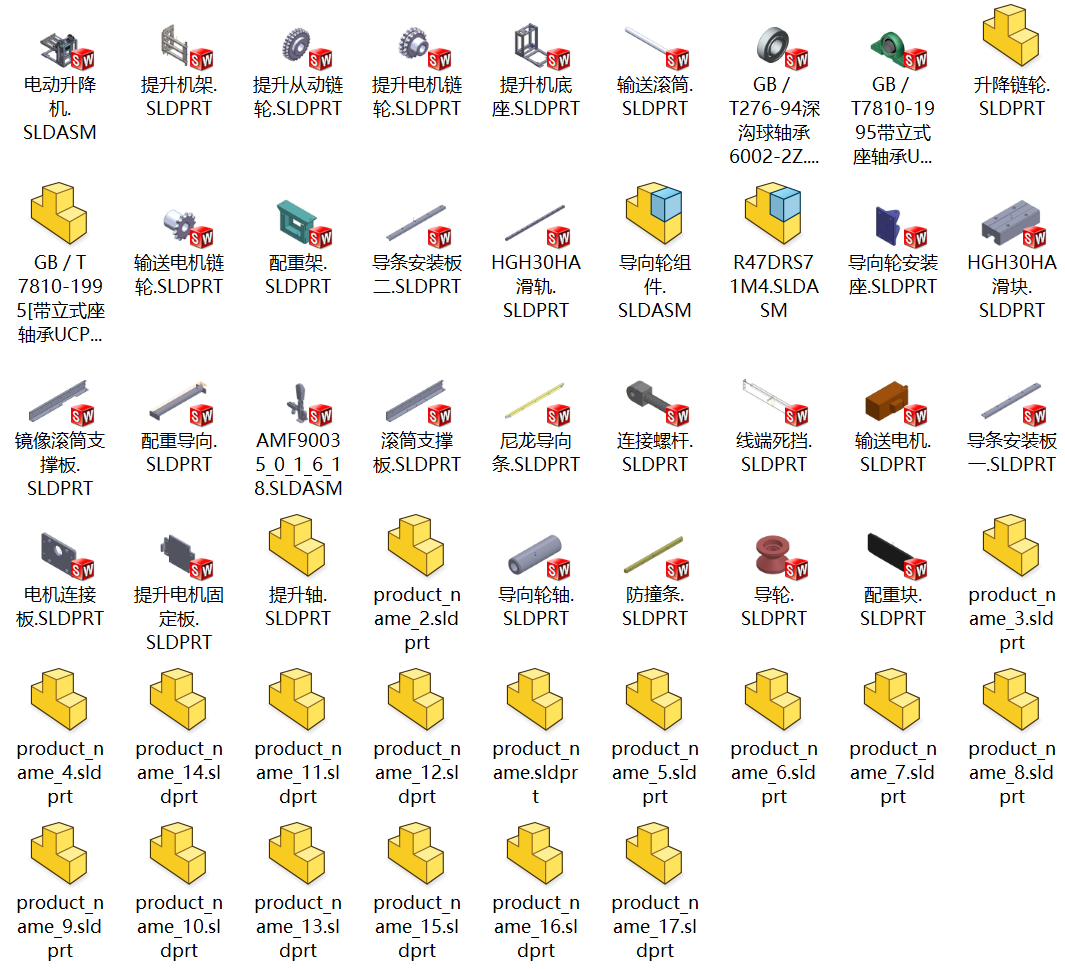This screenshot has height=969, width=1065.
Task: Click the 提升电机链轮.SLDPRT sprocket icon
Action: 425,48
